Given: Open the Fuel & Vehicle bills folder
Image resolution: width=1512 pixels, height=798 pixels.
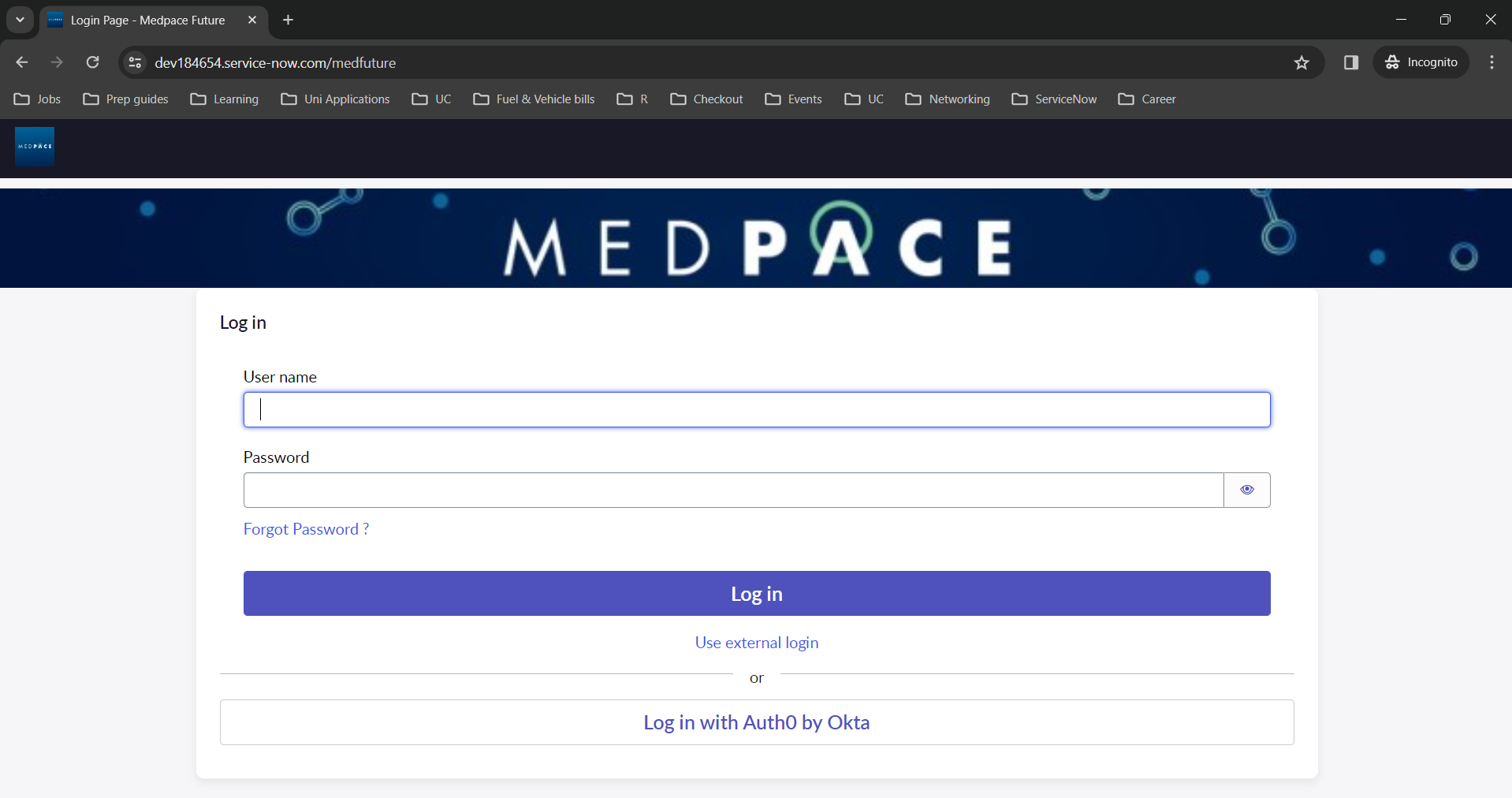Looking at the screenshot, I should coord(534,99).
